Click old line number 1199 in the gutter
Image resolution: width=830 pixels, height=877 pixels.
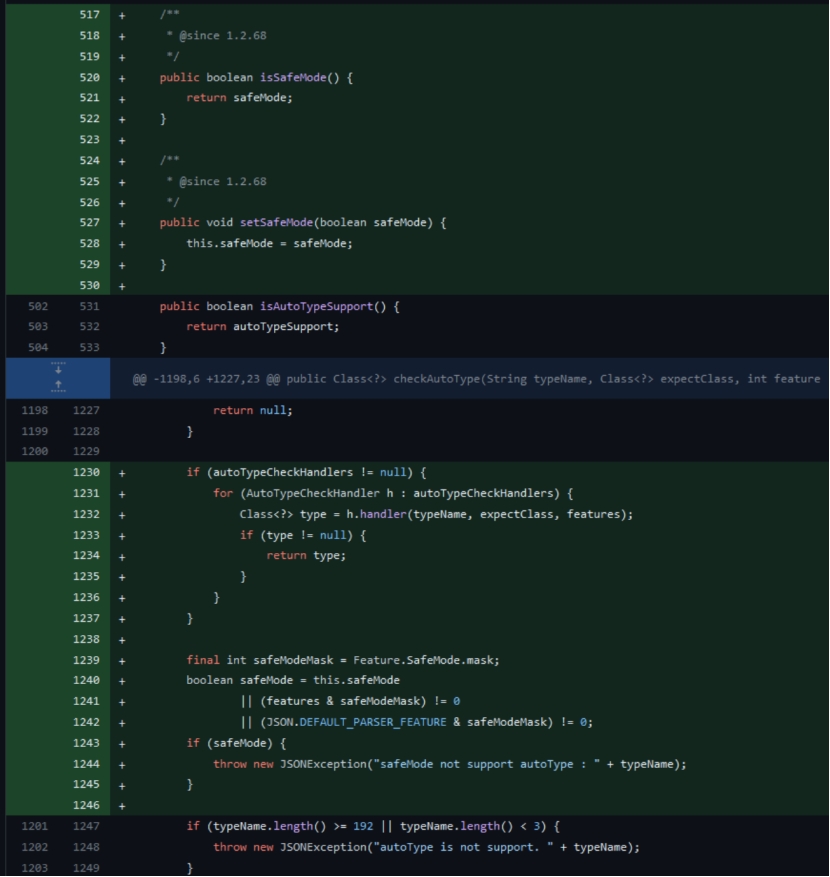[x=33, y=431]
